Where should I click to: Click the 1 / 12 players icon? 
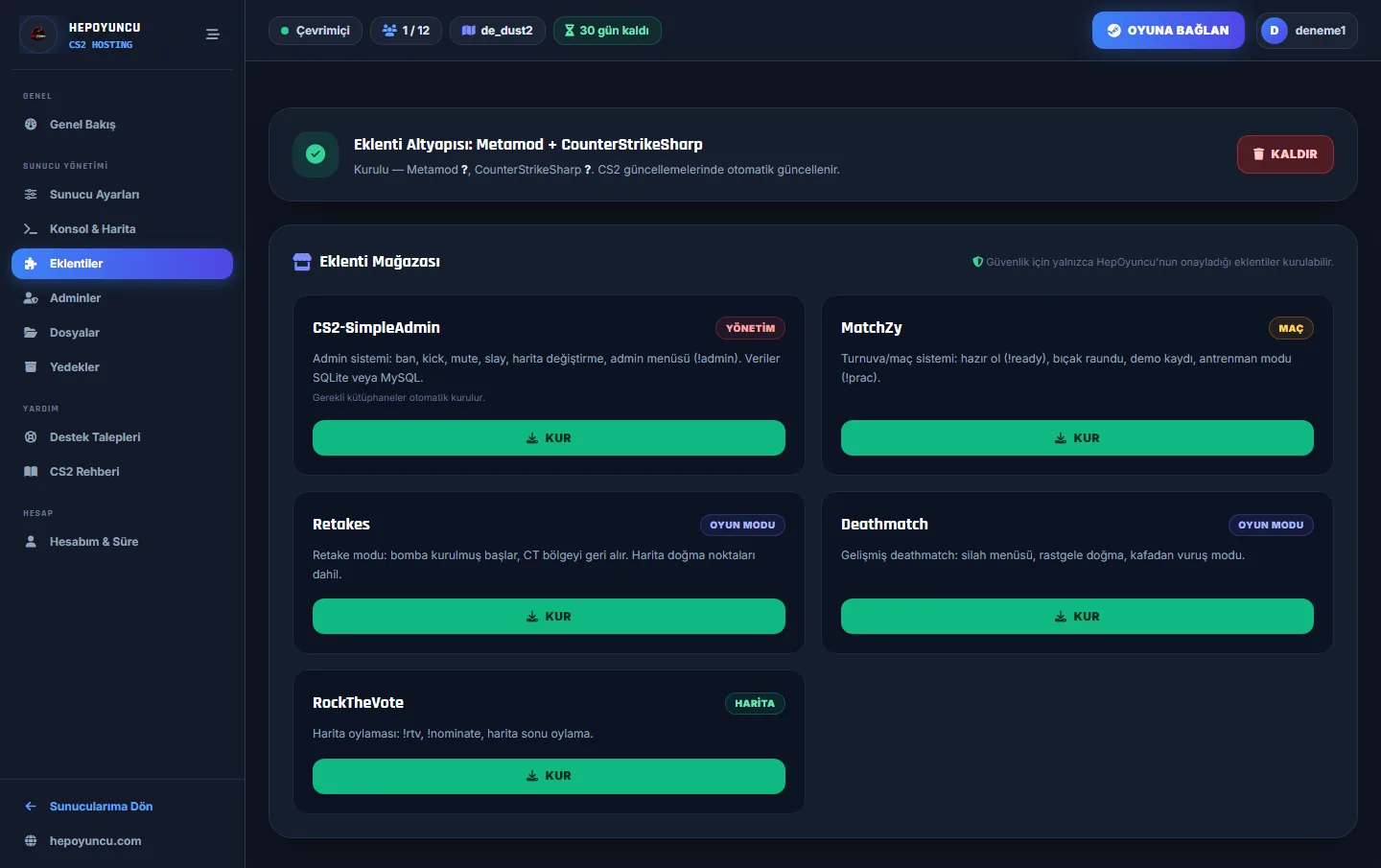tap(389, 31)
